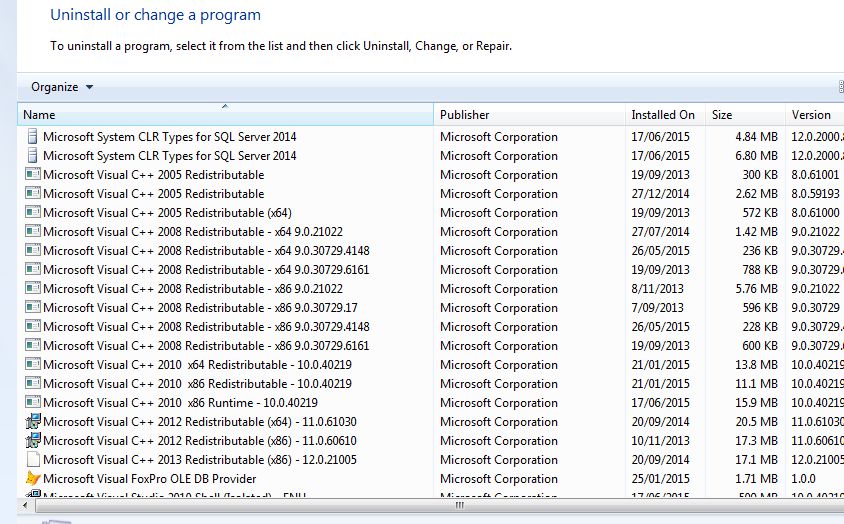Click the 572 KB size cell
844x524 pixels.
tap(760, 213)
